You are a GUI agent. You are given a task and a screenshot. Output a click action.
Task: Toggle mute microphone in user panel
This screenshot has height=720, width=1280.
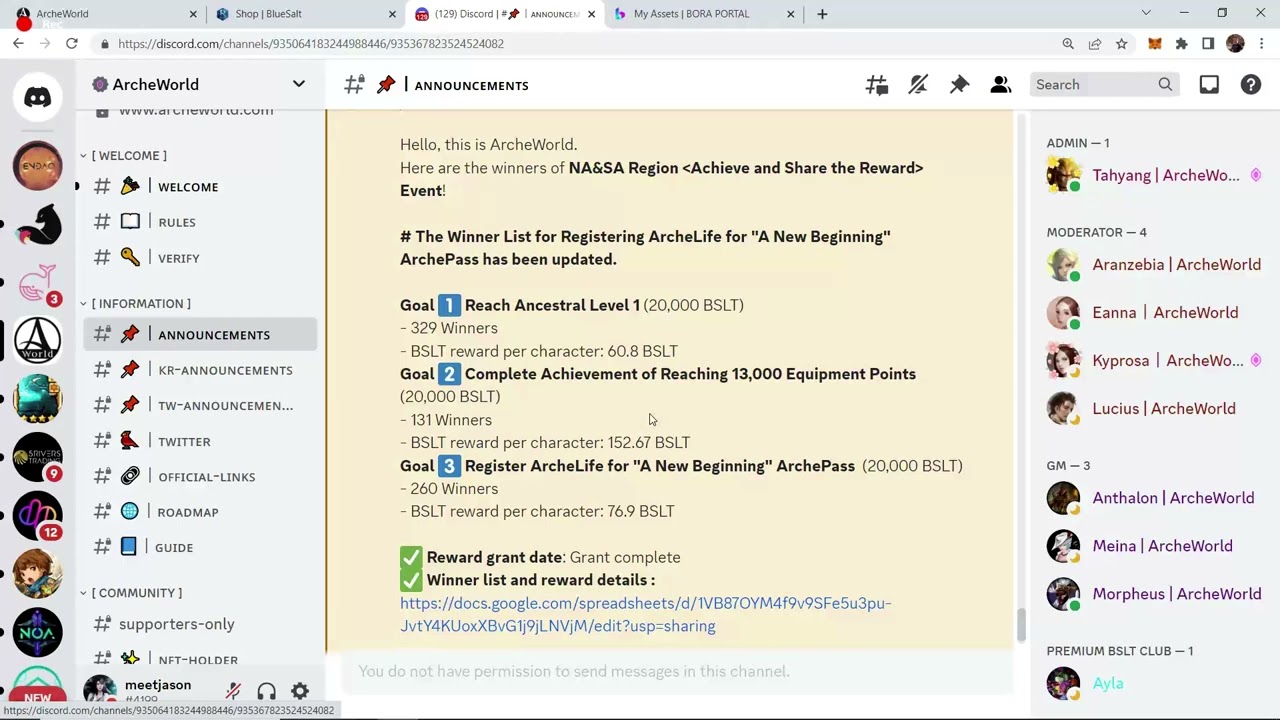tap(233, 691)
